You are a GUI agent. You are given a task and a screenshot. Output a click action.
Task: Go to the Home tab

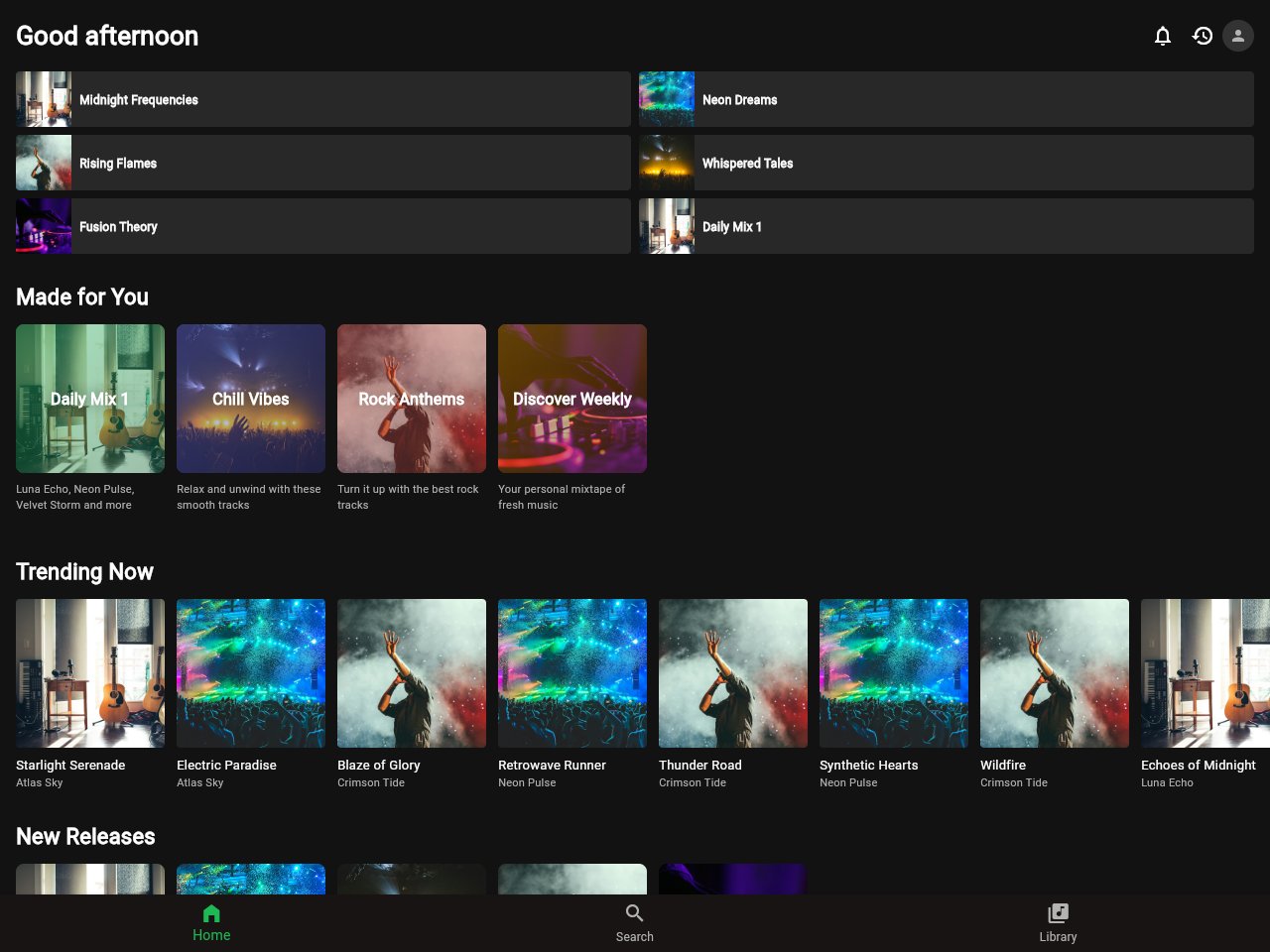point(211,923)
